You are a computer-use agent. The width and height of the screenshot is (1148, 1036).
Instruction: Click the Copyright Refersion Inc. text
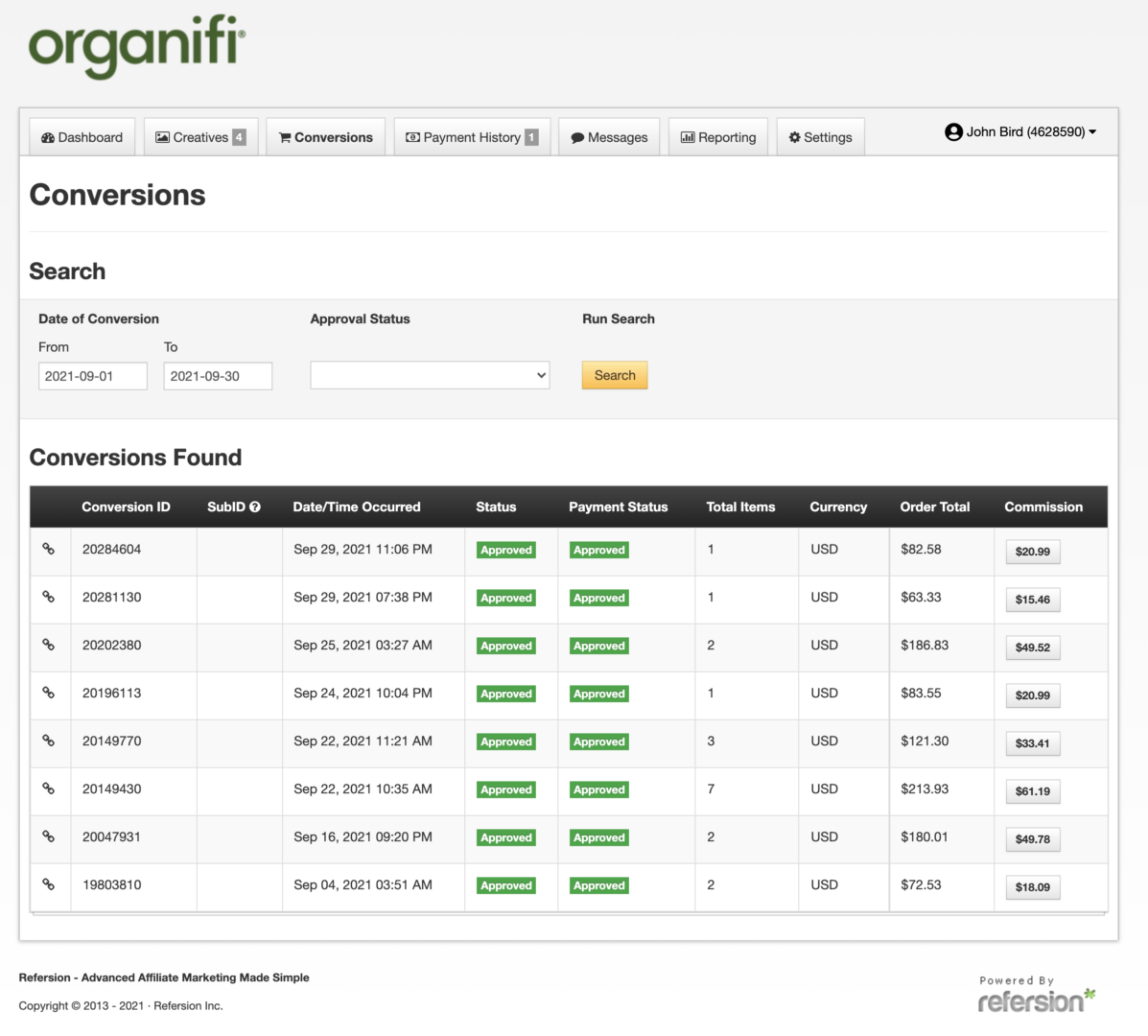(121, 1006)
